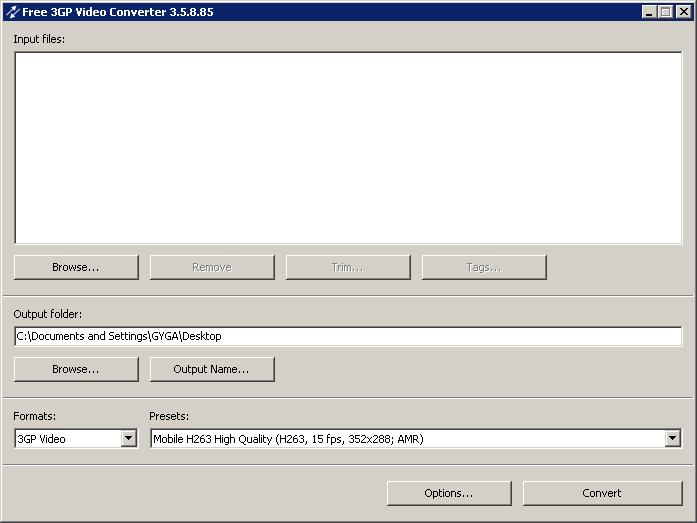The width and height of the screenshot is (697, 523).
Task: Expand the Formats dropdown arrow
Action: (128, 439)
